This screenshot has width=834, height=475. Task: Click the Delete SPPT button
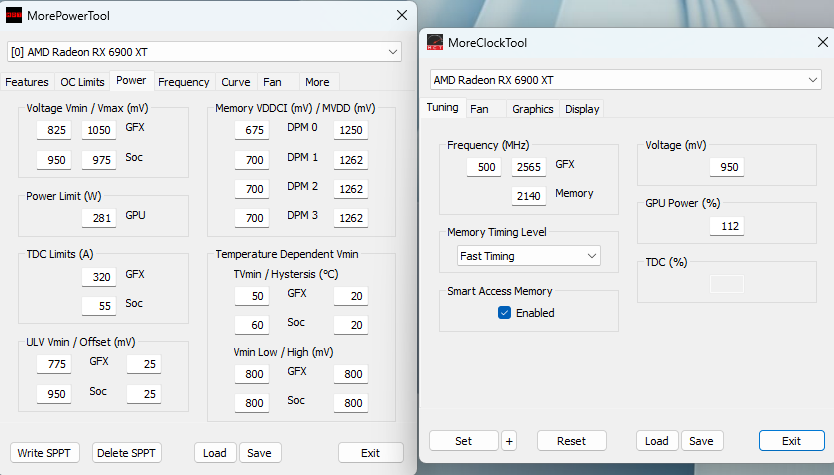click(x=127, y=453)
